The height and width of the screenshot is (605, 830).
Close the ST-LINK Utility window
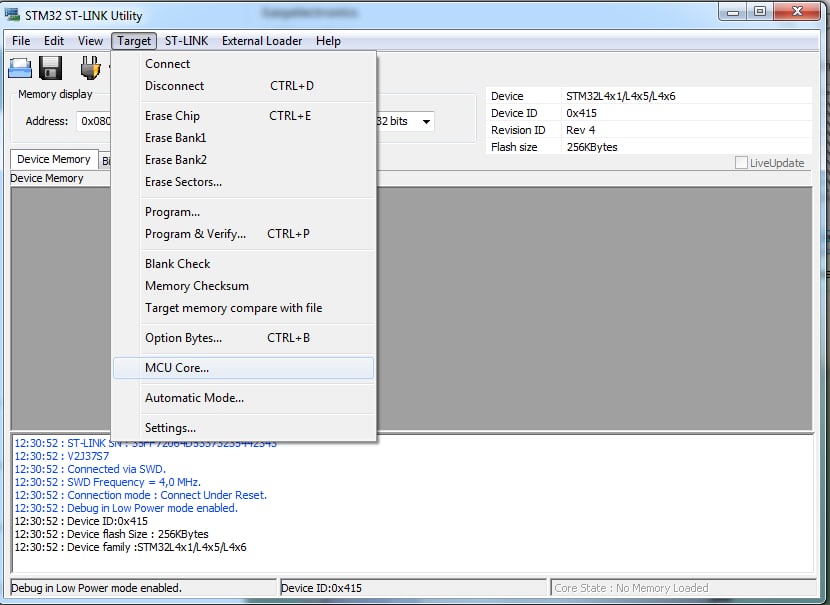point(798,12)
